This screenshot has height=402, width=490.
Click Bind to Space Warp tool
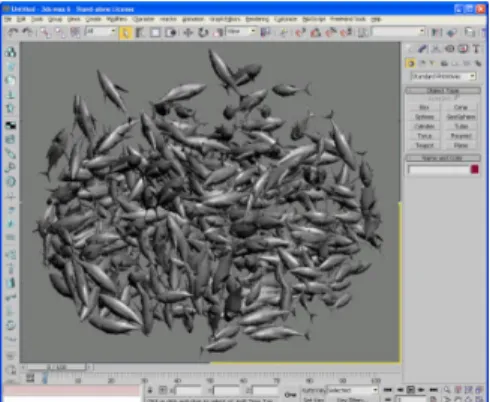(75, 32)
